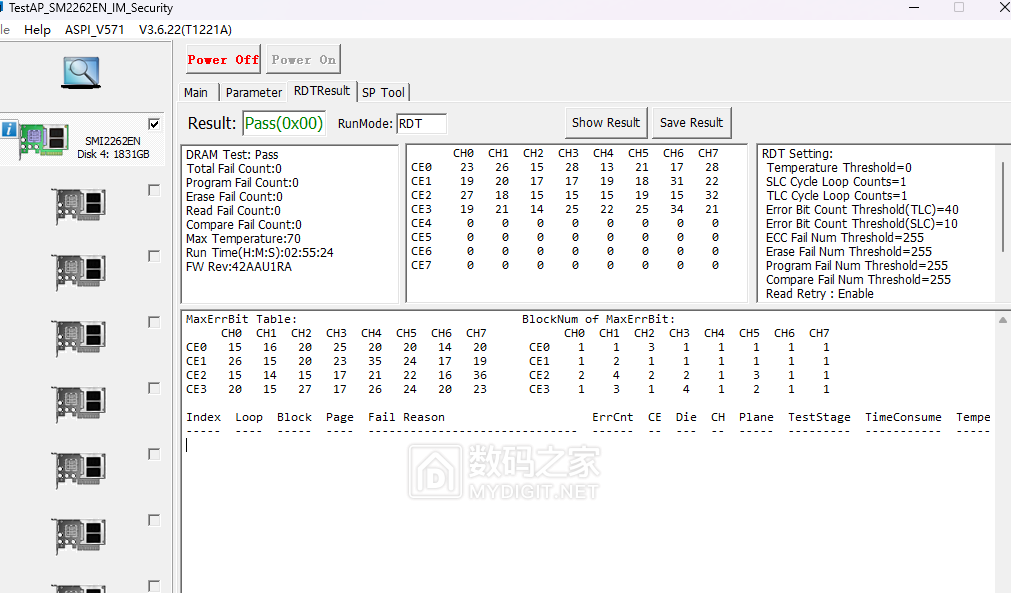Click the 'SLC Cycle Loop Counts=1' setting
Image resolution: width=1011 pixels, height=593 pixels.
tap(836, 182)
